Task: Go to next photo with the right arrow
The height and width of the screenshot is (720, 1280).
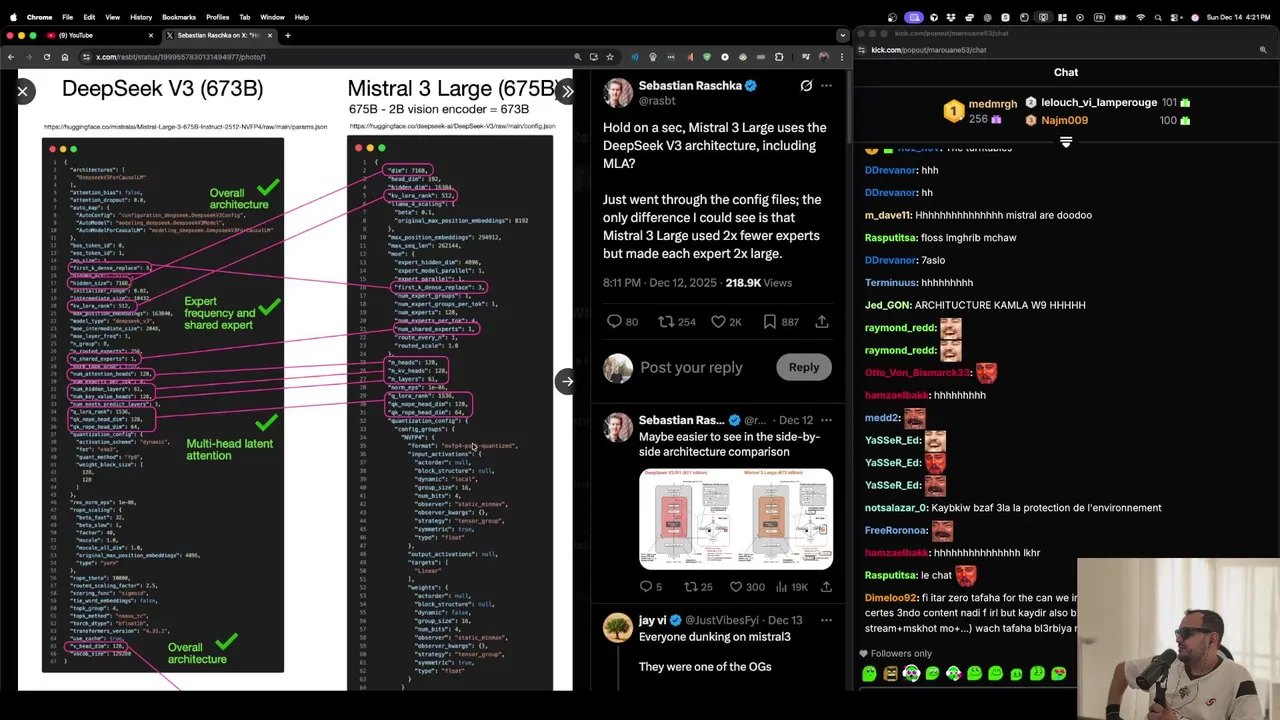Action: (567, 381)
